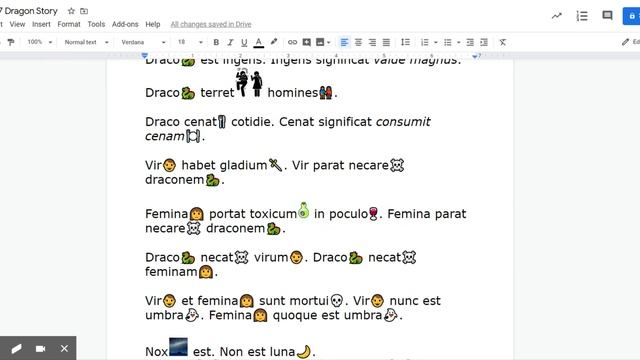This screenshot has height=360, width=640.
Task: Click the word 'terret'
Action: (x=217, y=93)
